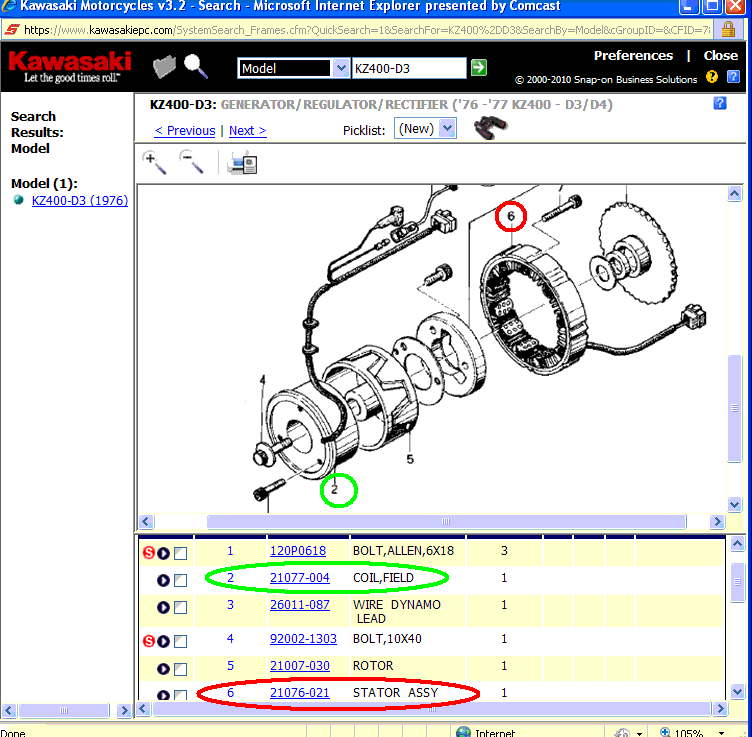
Task: Click the diagram scroll-down arrow
Action: (734, 504)
